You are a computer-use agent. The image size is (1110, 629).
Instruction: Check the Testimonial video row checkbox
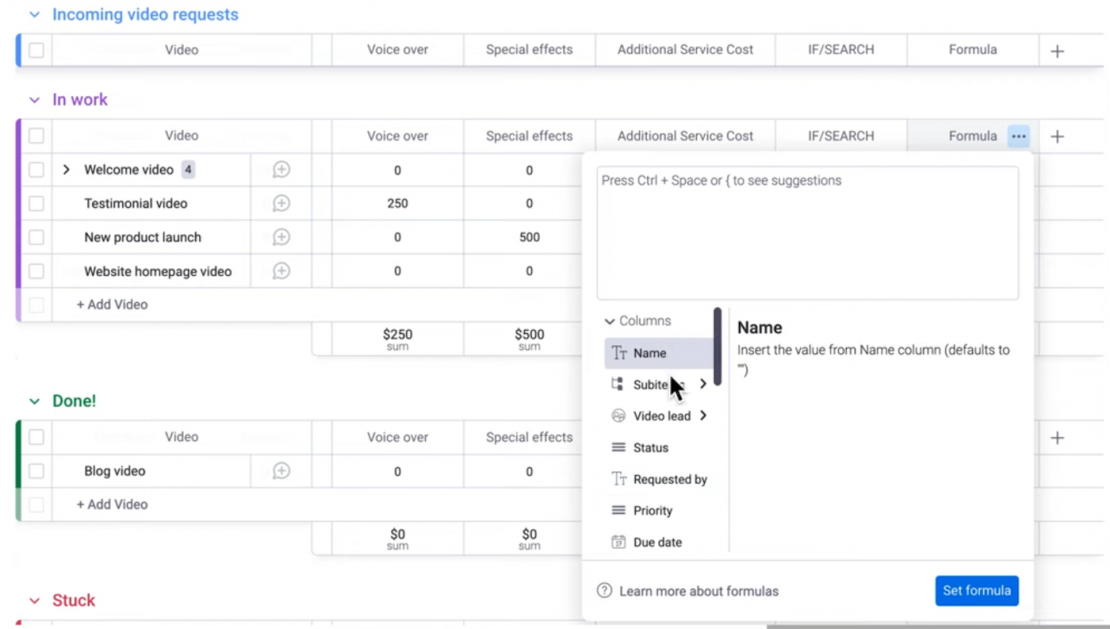pyautogui.click(x=34, y=204)
